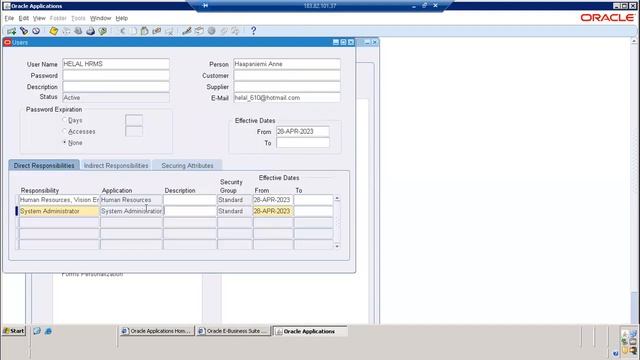Click the Person field showing Haapaniemi Anne
Screen dimensions: 640x360
click(x=287, y=64)
